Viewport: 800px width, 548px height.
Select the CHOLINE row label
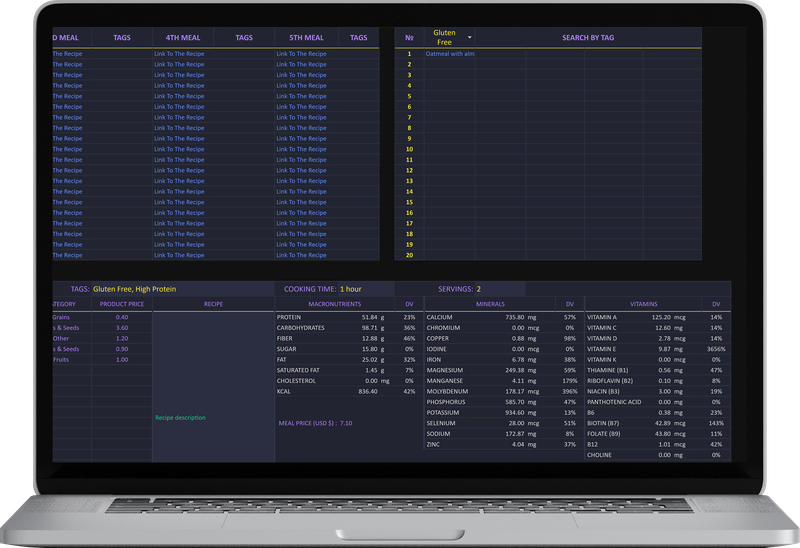pyautogui.click(x=599, y=455)
